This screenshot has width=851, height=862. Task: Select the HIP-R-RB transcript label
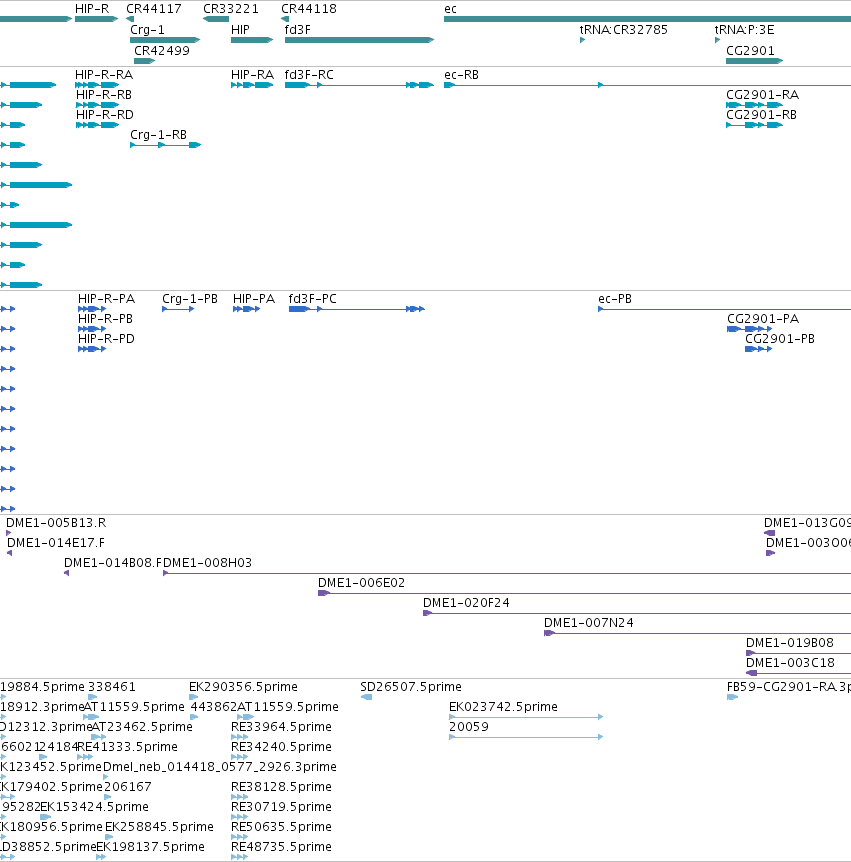(104, 95)
